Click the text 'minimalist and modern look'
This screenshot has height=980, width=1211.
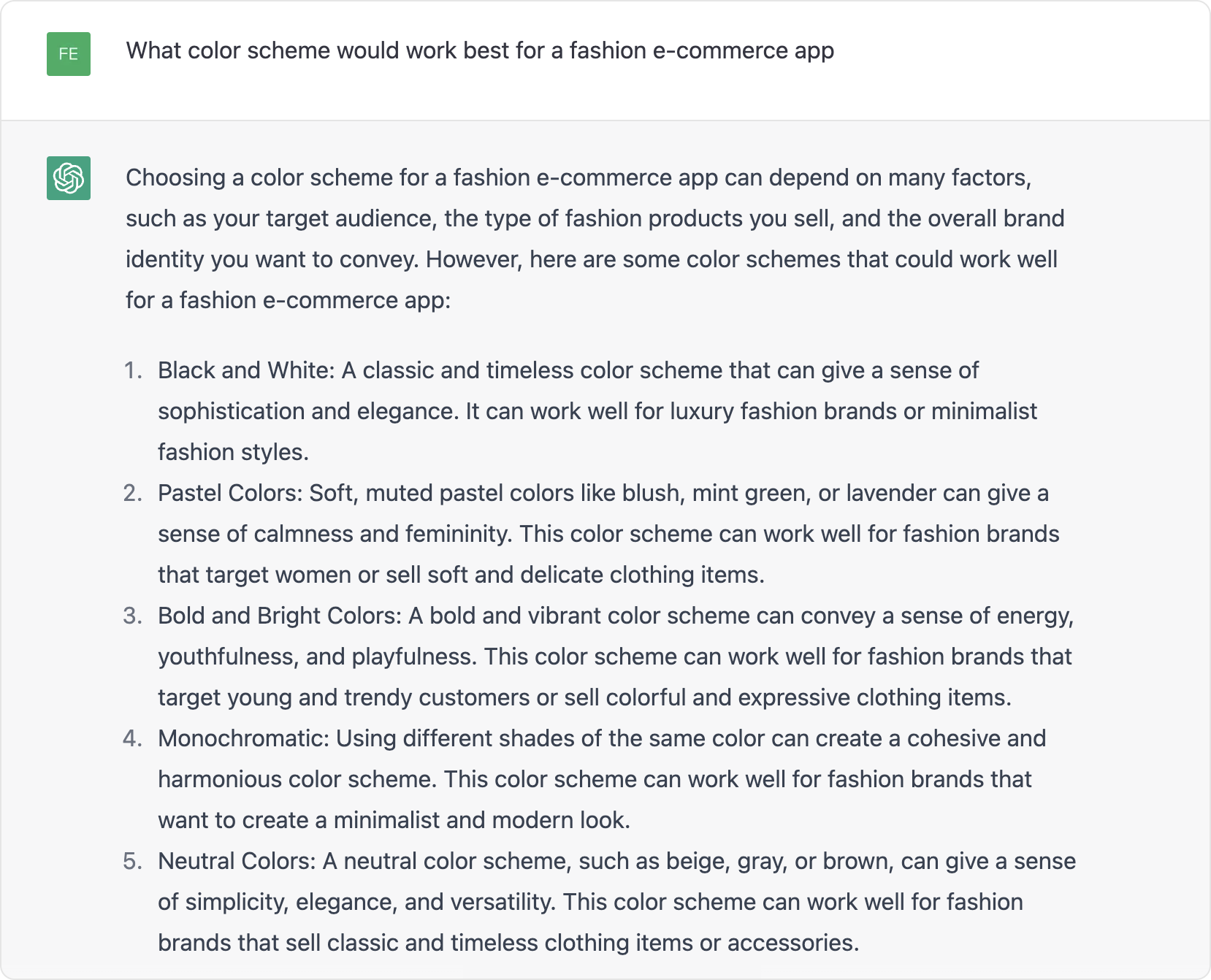pyautogui.click(x=480, y=820)
